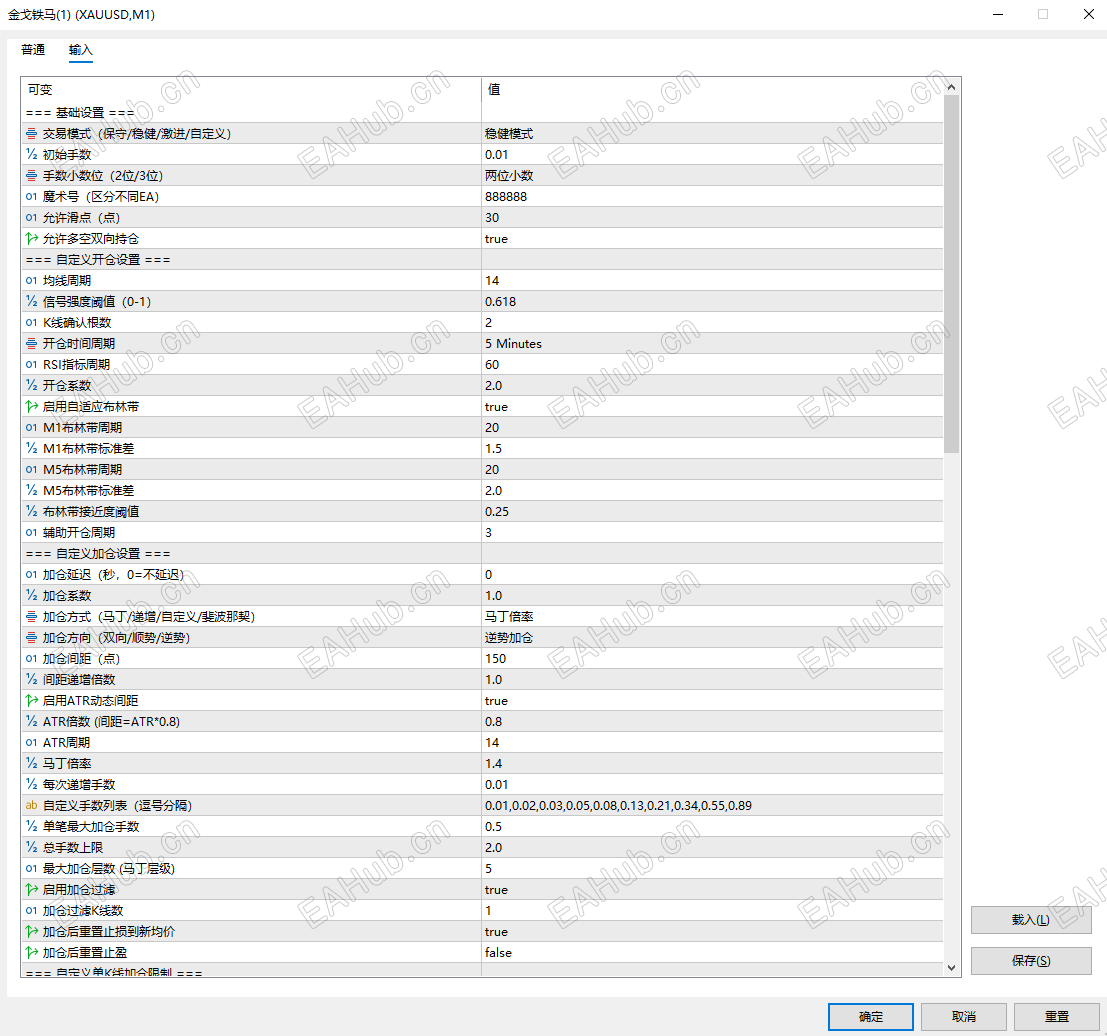Click the 01 icon beside K线确认根数

31,322
